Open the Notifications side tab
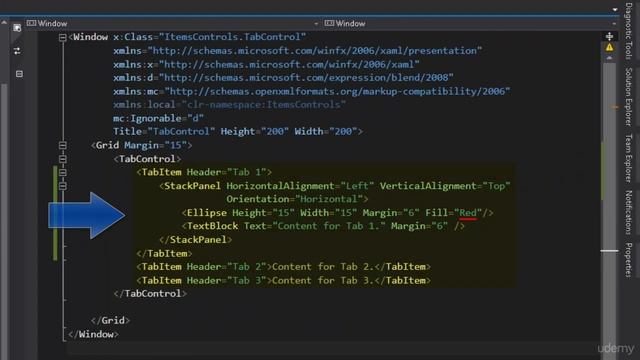Screen dimensions: 640x360 (x=629, y=212)
